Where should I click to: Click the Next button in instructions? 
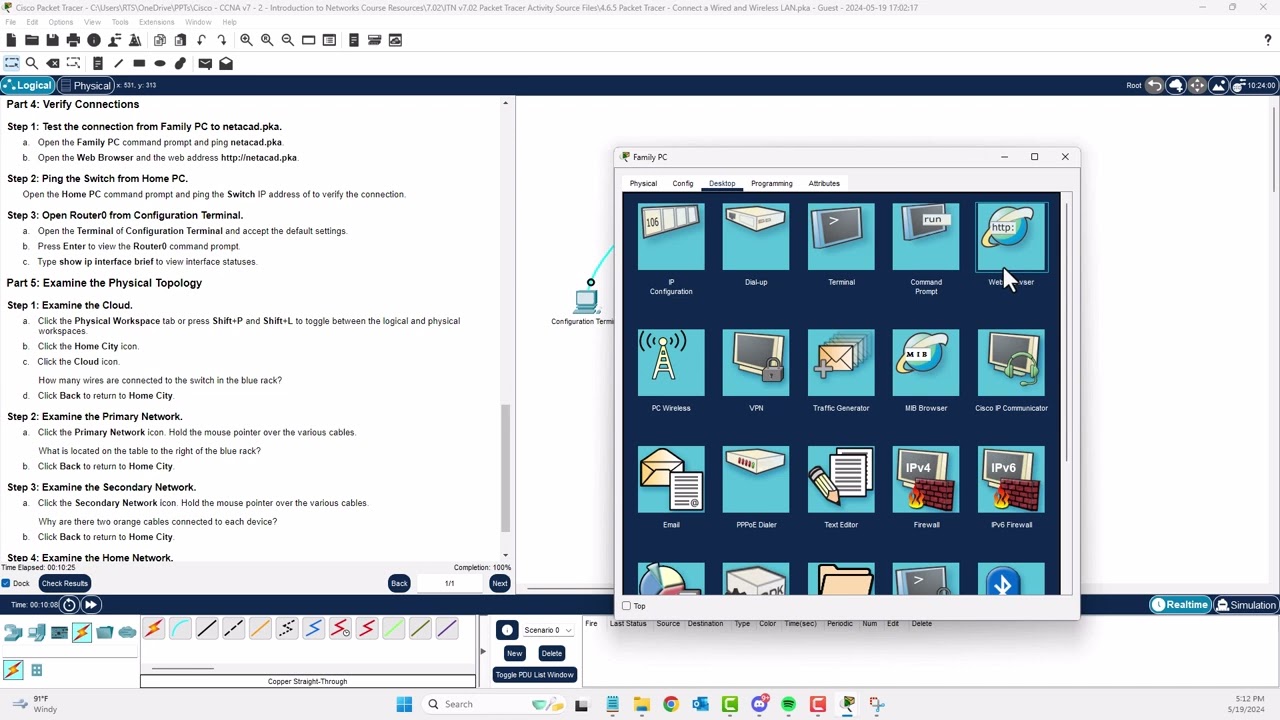pos(500,583)
